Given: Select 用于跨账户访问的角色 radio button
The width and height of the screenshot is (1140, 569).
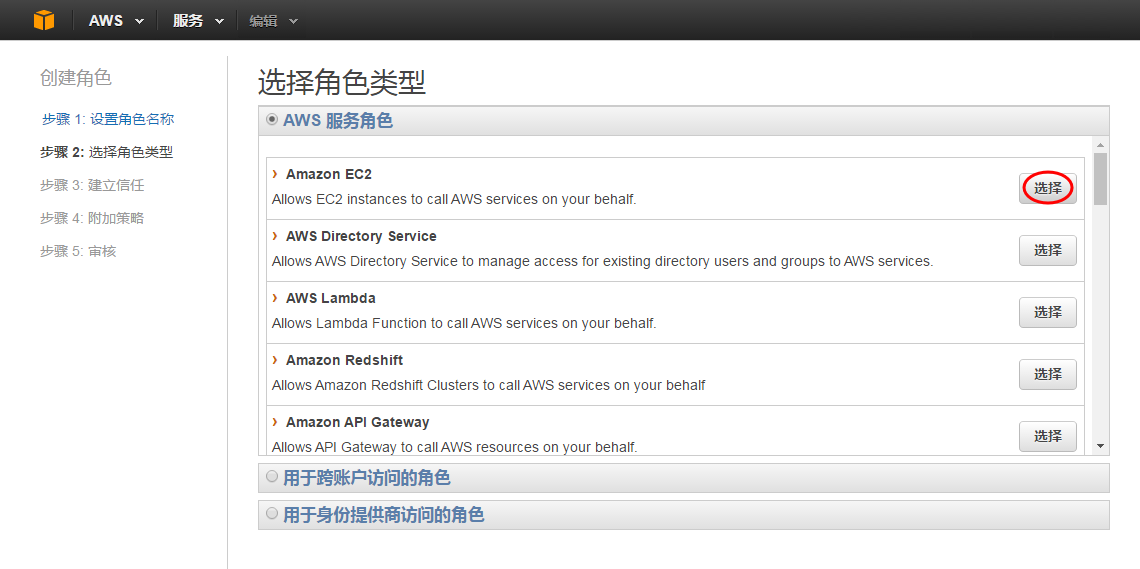Looking at the screenshot, I should point(272,477).
